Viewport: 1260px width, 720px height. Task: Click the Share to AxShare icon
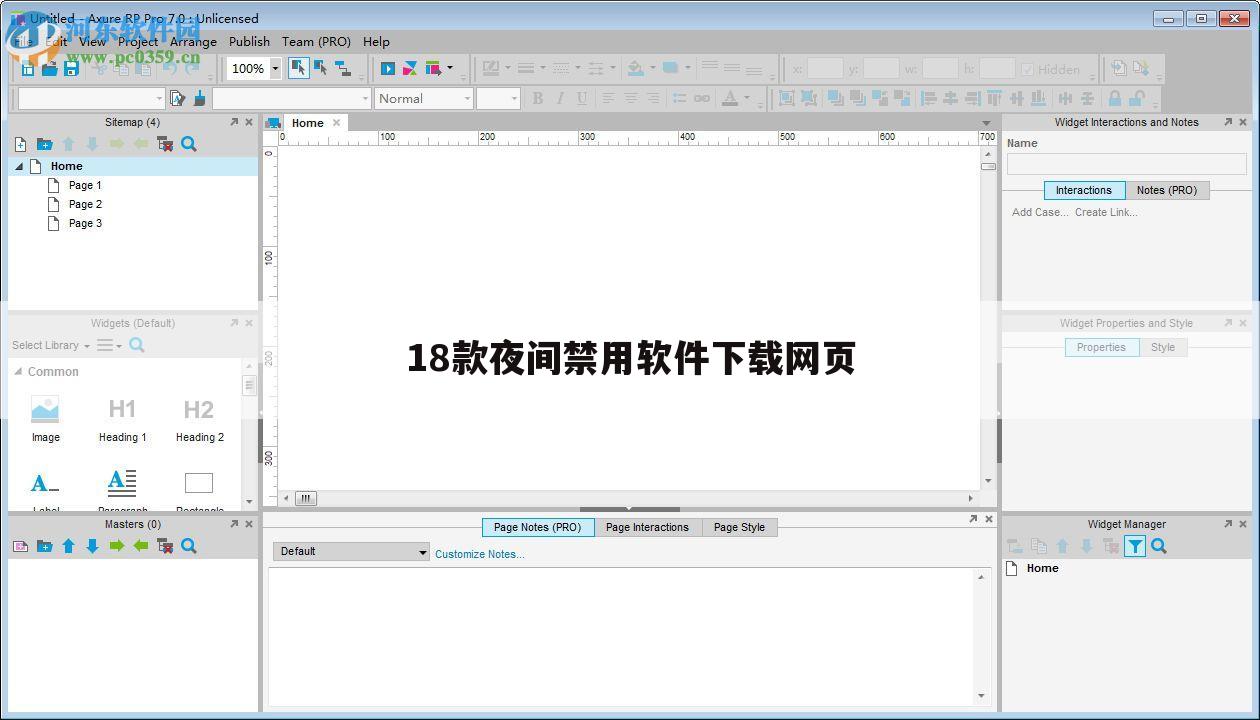[410, 68]
